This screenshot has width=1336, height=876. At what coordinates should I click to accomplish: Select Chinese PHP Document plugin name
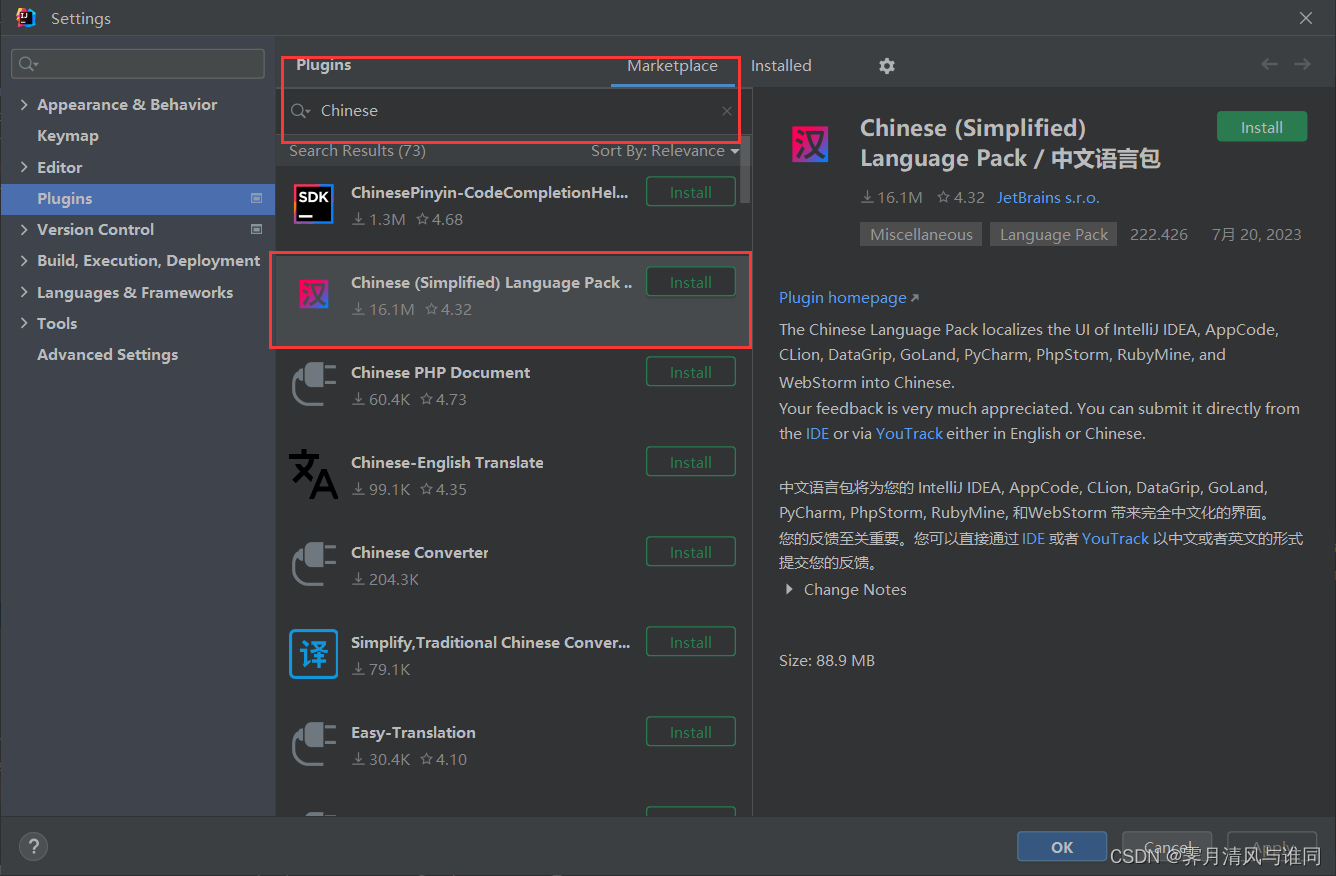coord(440,373)
